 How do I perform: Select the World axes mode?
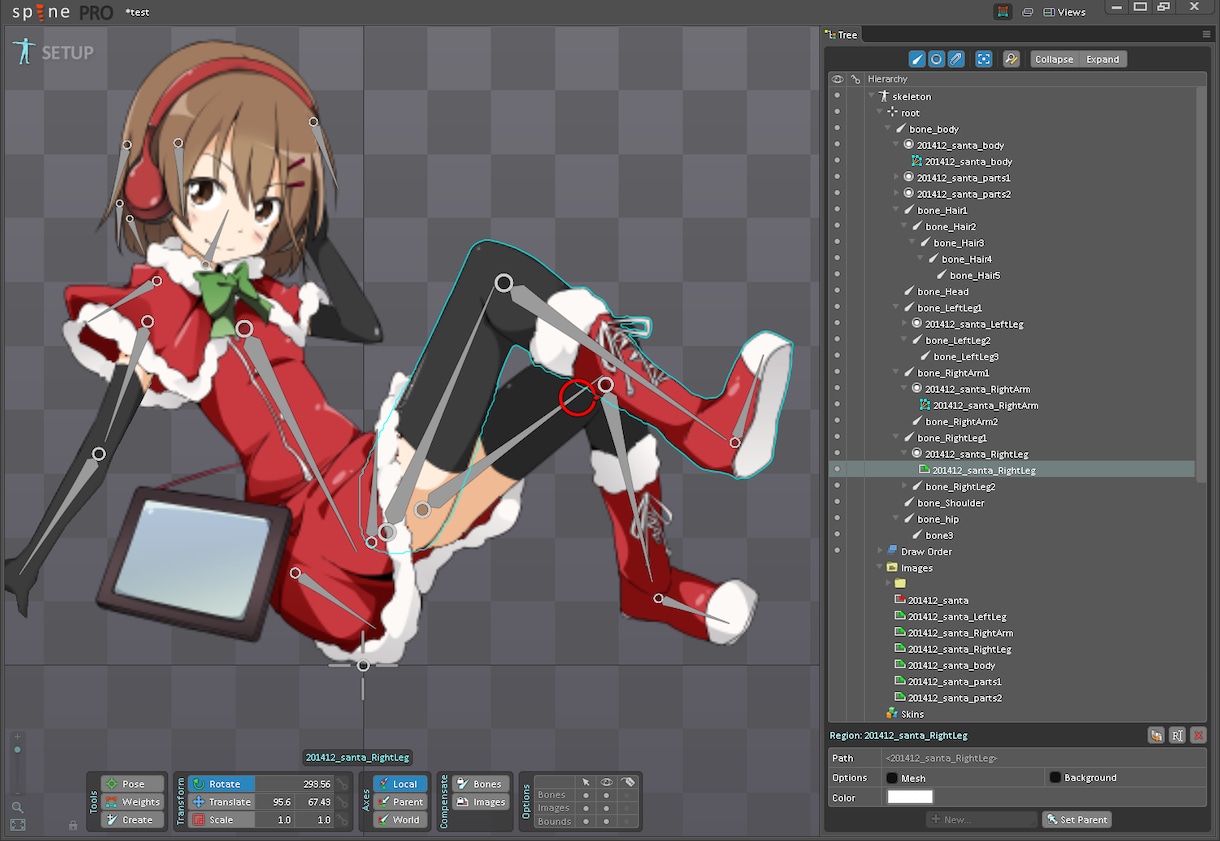click(x=400, y=820)
